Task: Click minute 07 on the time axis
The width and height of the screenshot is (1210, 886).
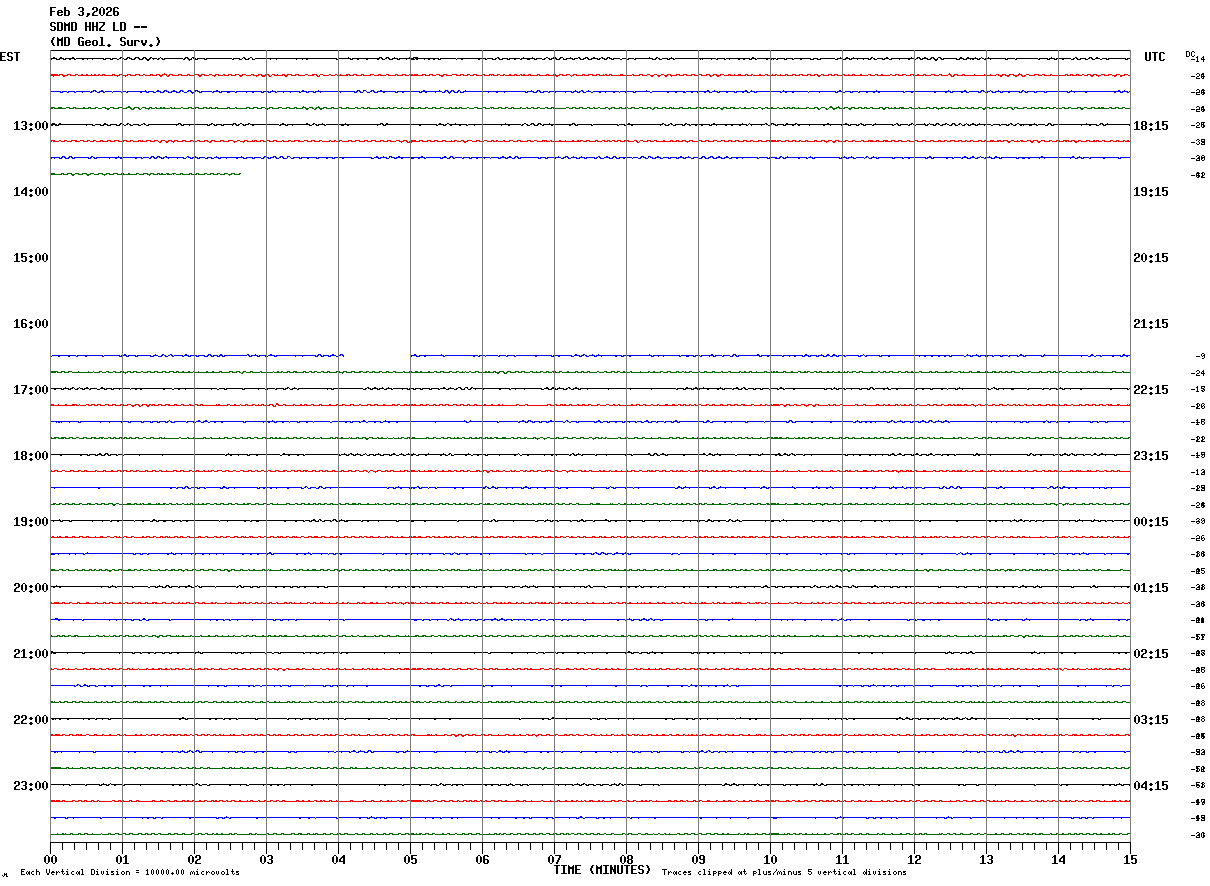Action: (554, 859)
